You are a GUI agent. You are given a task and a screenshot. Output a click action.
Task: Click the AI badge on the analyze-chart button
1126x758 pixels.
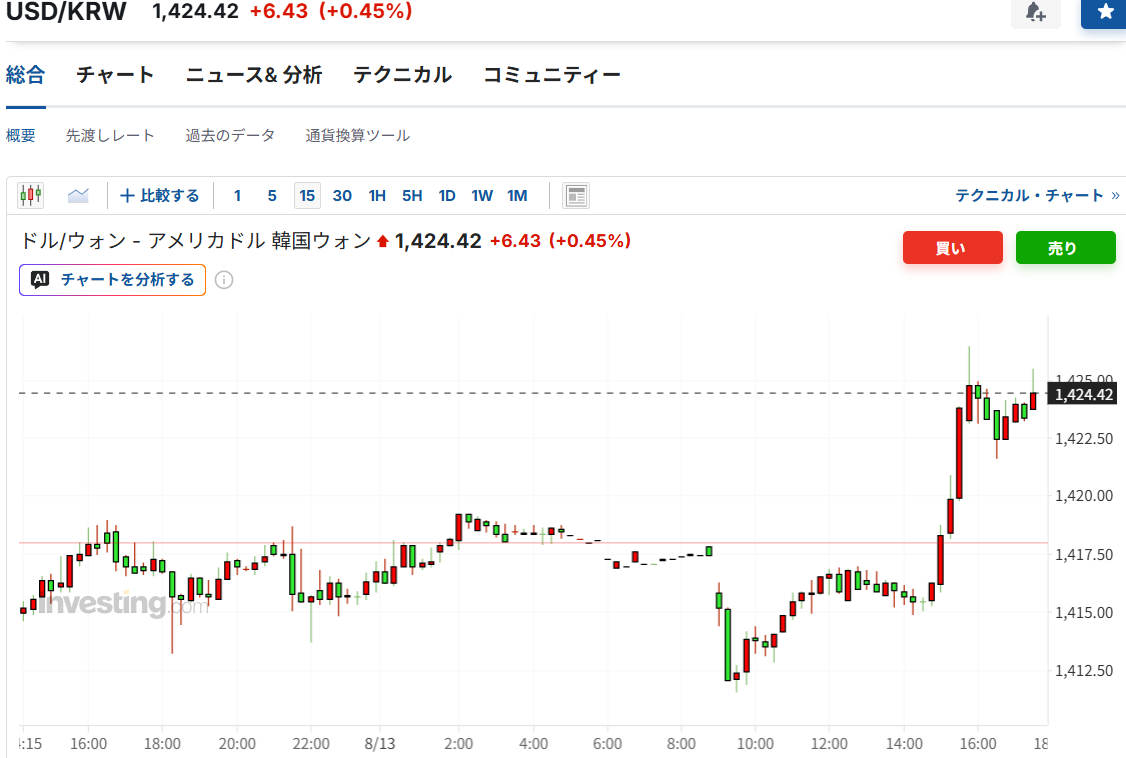point(40,280)
